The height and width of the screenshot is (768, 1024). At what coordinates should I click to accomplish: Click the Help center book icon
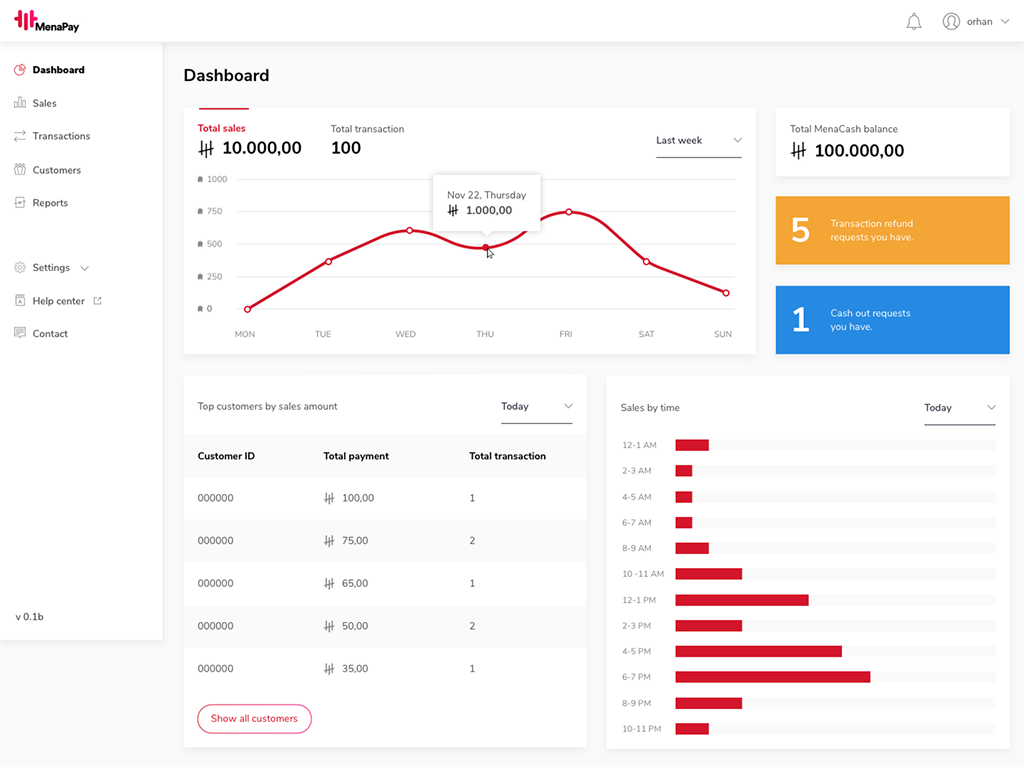point(20,300)
